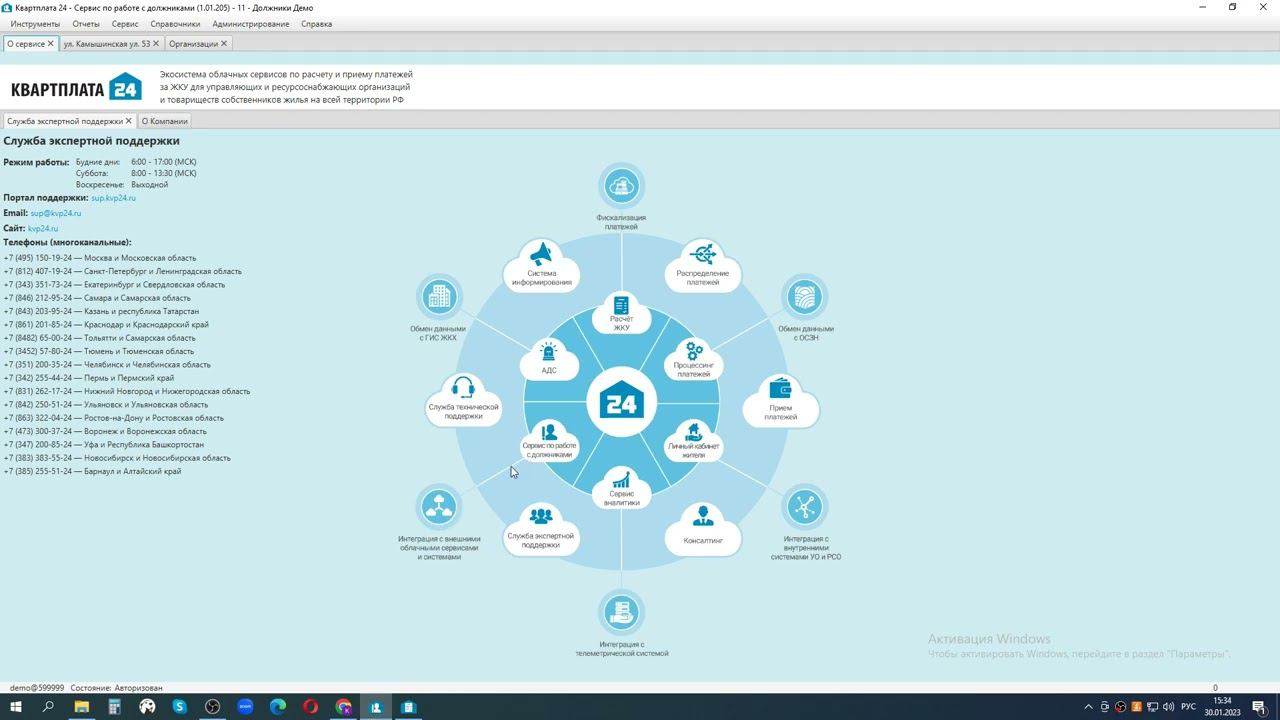
Task: Open taskbar search magnifier
Action: click(48, 707)
